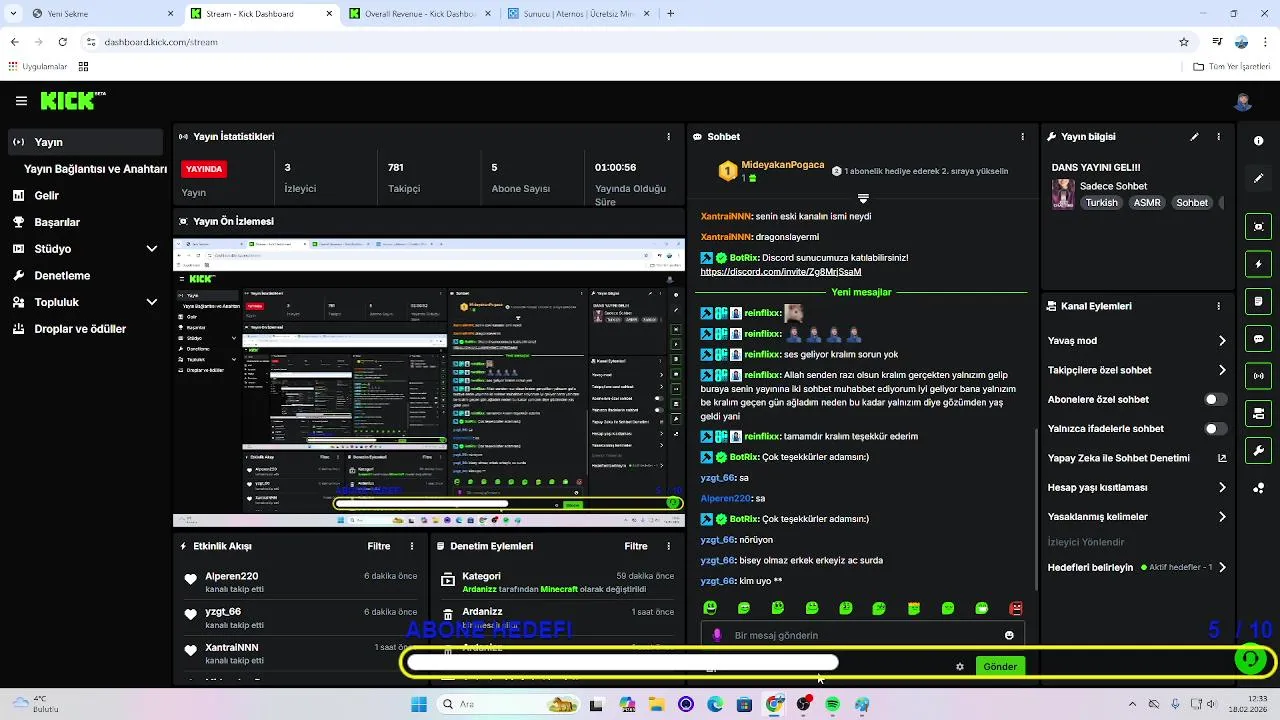
Task: Open Yasaklanmış kelimeler chevron
Action: [x=1222, y=517]
